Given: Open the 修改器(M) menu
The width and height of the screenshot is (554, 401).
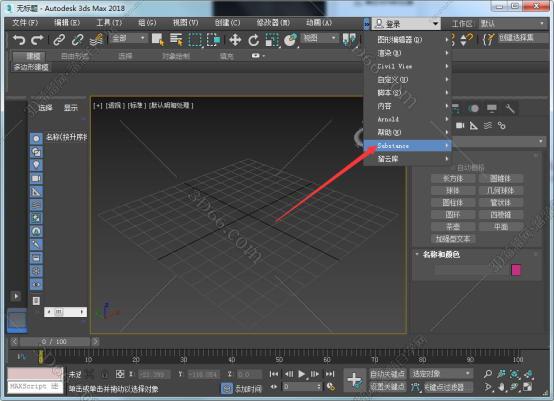Looking at the screenshot, I should point(273,23).
